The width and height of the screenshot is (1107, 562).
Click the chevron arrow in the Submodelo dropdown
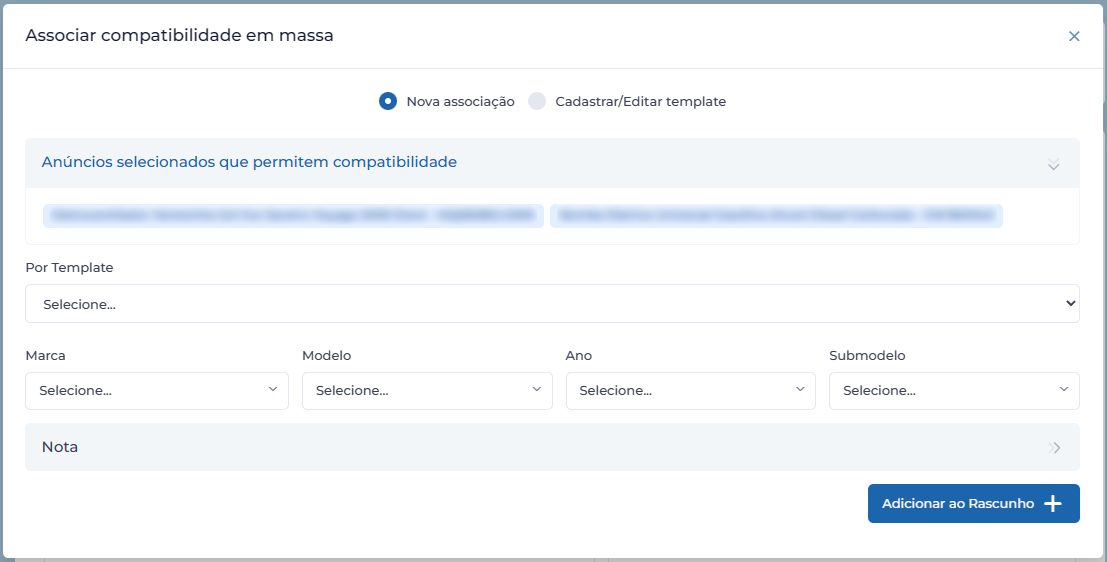coord(1063,390)
